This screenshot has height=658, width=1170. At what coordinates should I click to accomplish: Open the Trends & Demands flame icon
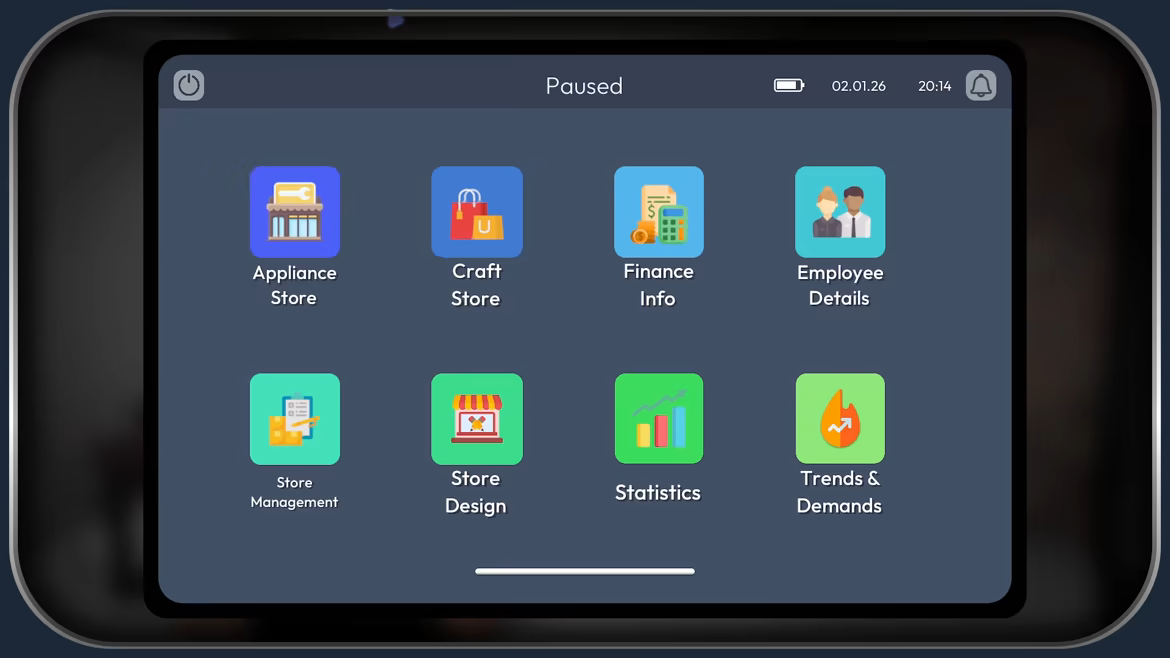(840, 419)
